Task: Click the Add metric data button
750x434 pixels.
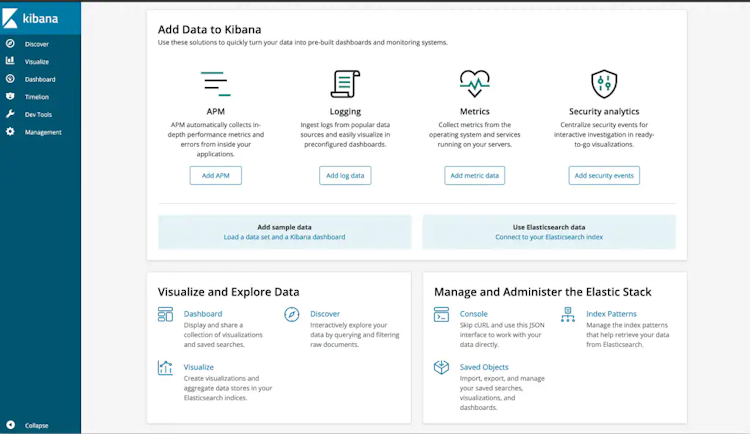Action: [x=475, y=176]
